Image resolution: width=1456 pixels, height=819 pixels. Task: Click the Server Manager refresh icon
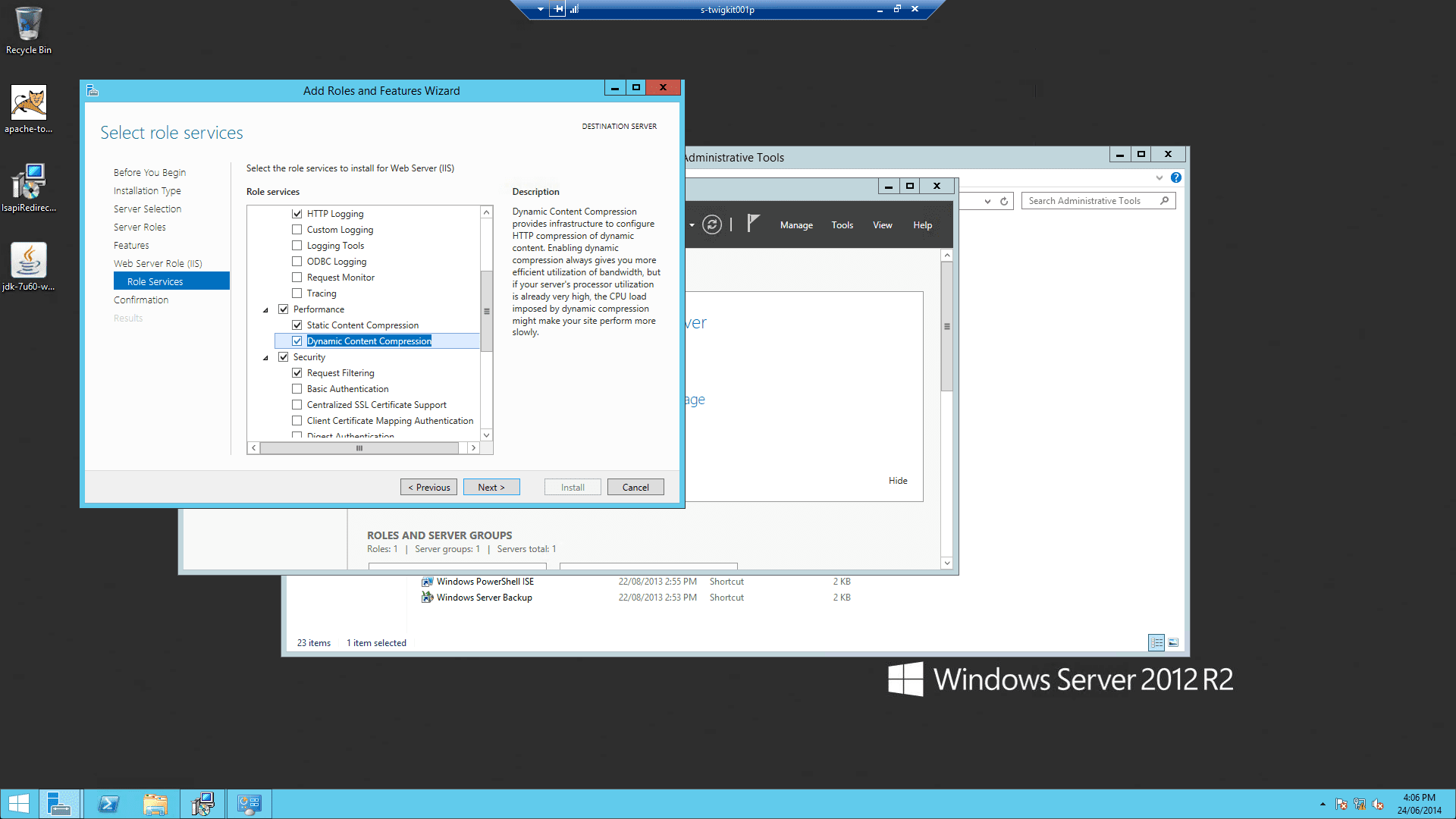pyautogui.click(x=711, y=224)
